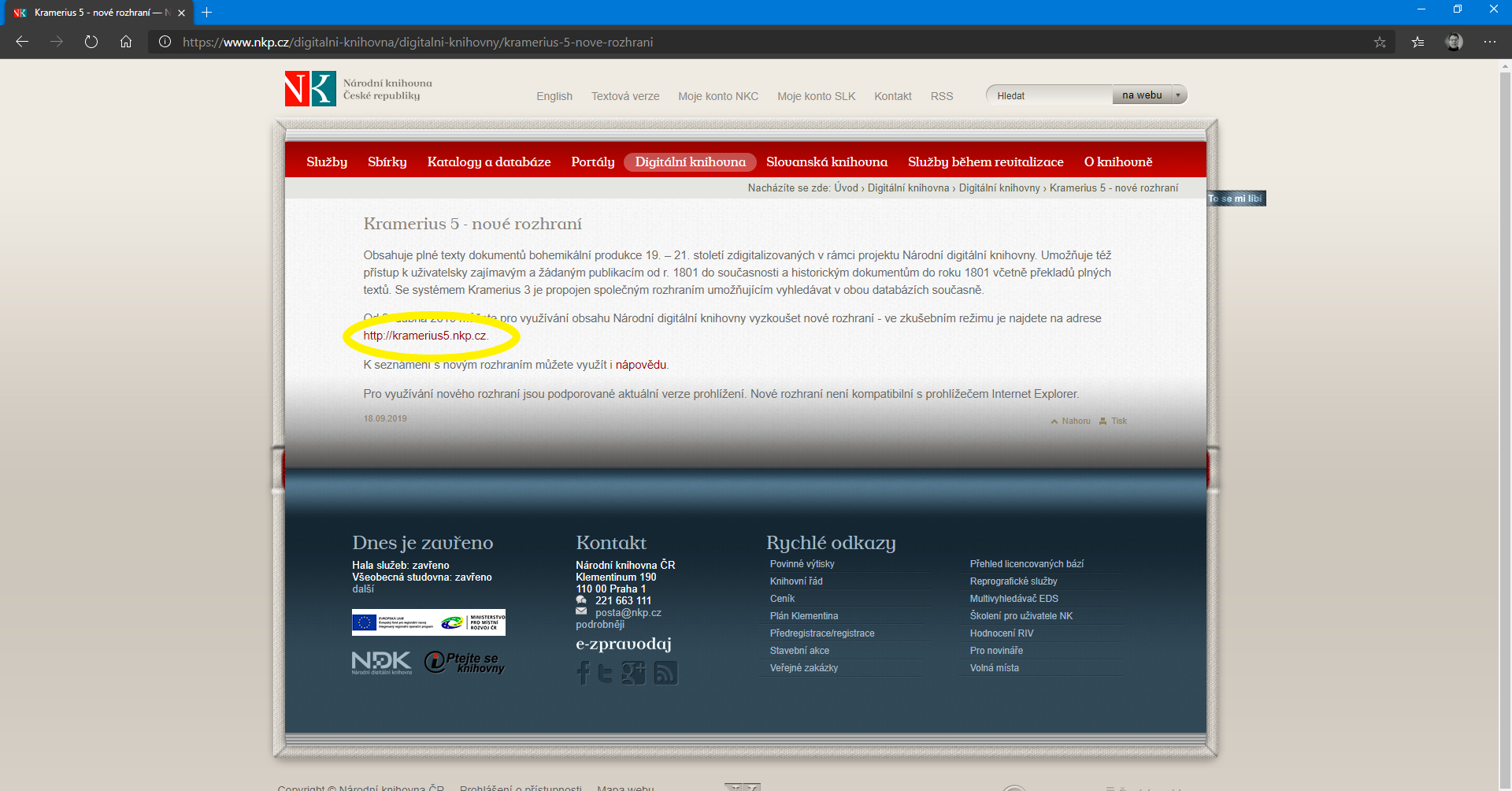This screenshot has width=1512, height=791.
Task: Click the National Library NK logo
Action: tap(310, 89)
